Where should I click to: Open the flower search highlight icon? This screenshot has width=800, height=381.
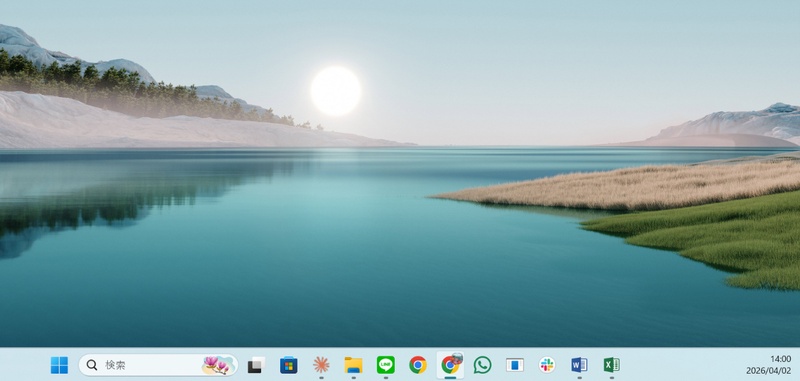pos(218,365)
